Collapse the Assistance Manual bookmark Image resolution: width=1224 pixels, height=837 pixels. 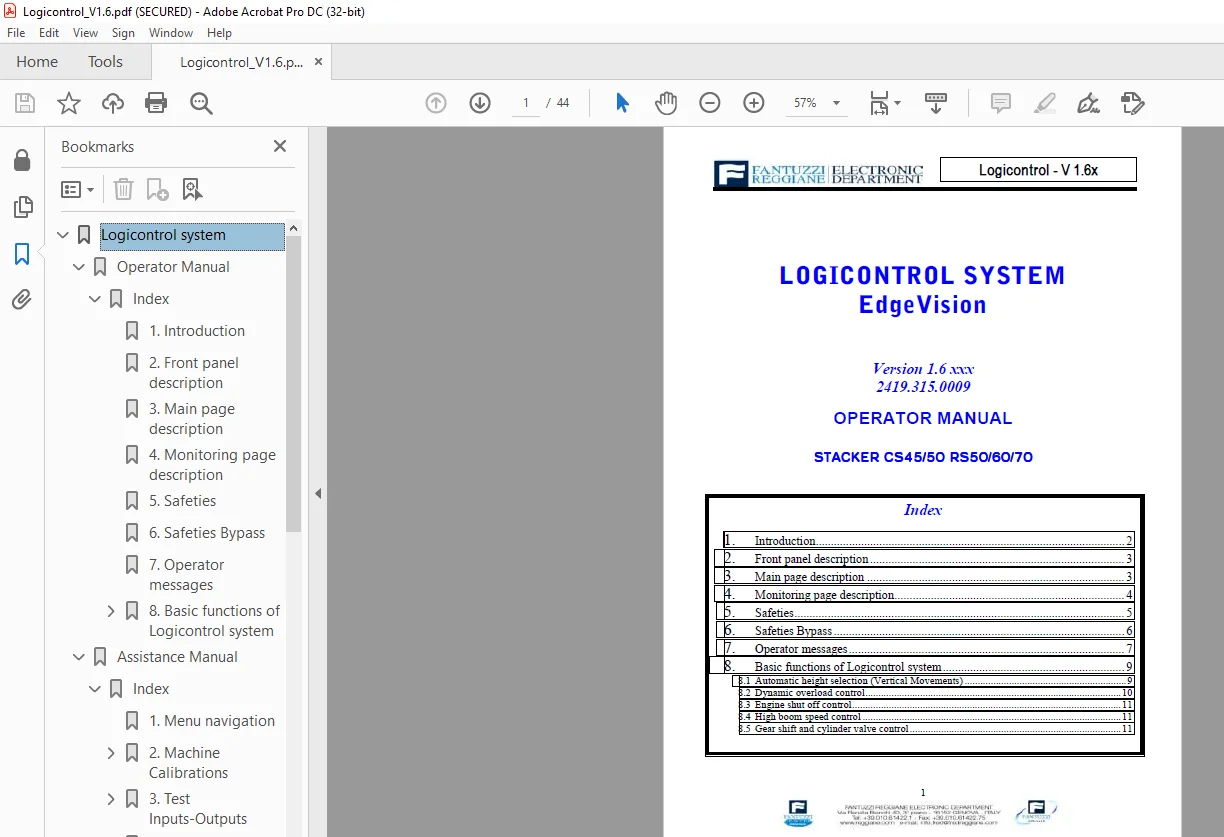pyautogui.click(x=79, y=657)
